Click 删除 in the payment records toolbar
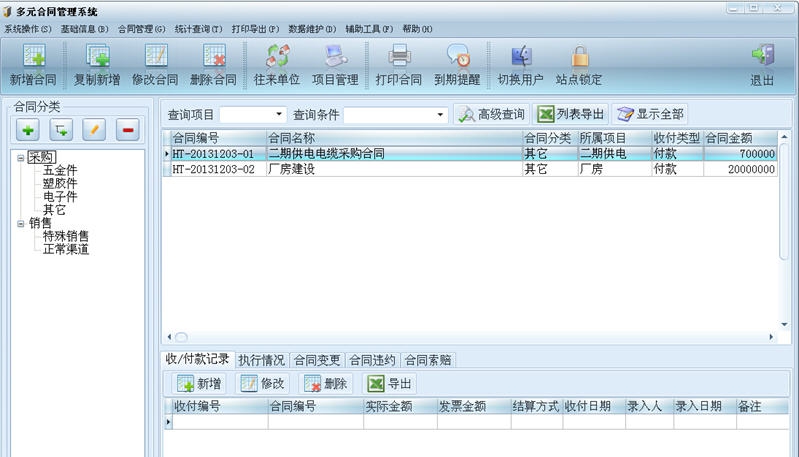The height and width of the screenshot is (457, 799). (x=326, y=384)
